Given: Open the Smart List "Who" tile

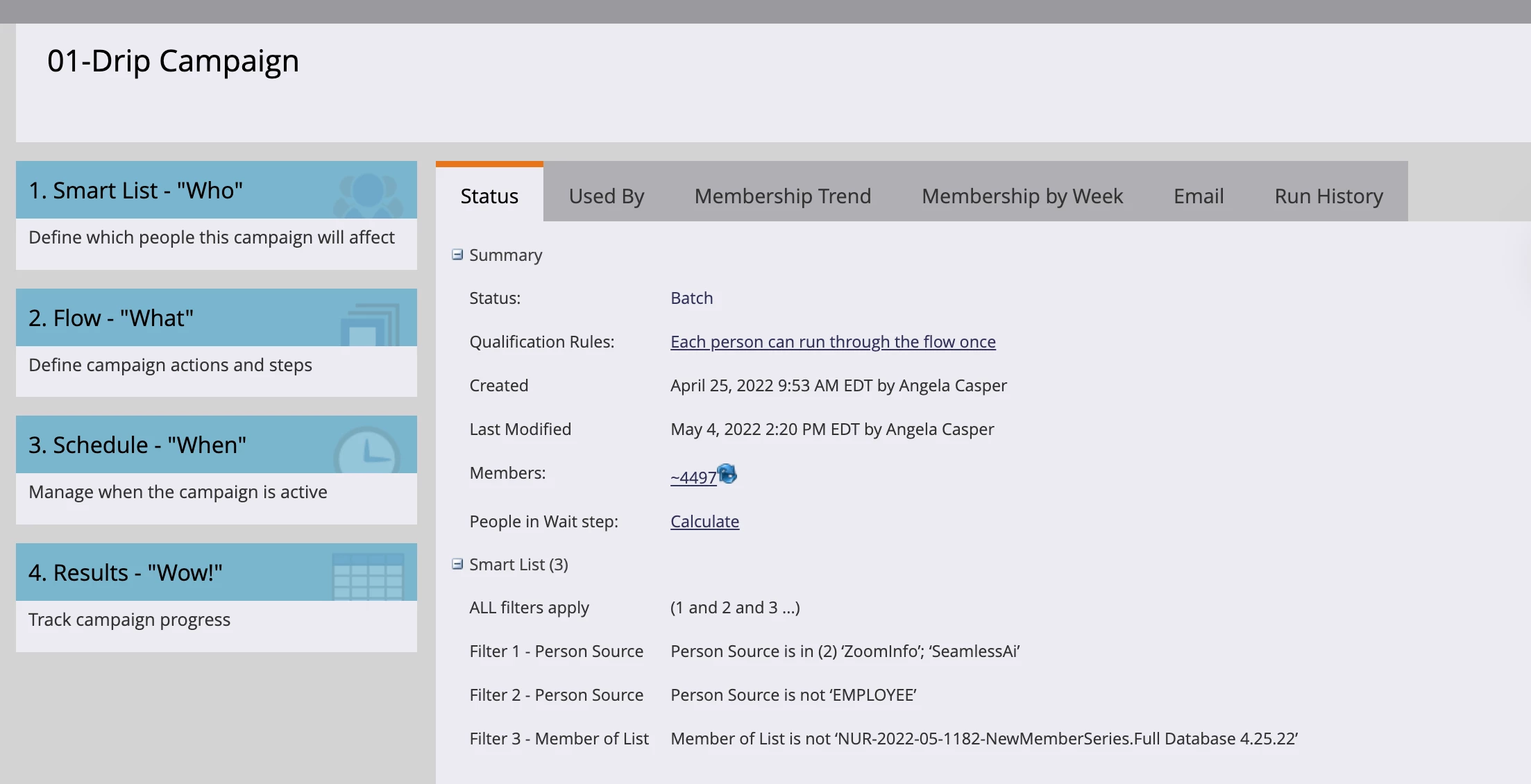Looking at the screenshot, I should tap(135, 190).
